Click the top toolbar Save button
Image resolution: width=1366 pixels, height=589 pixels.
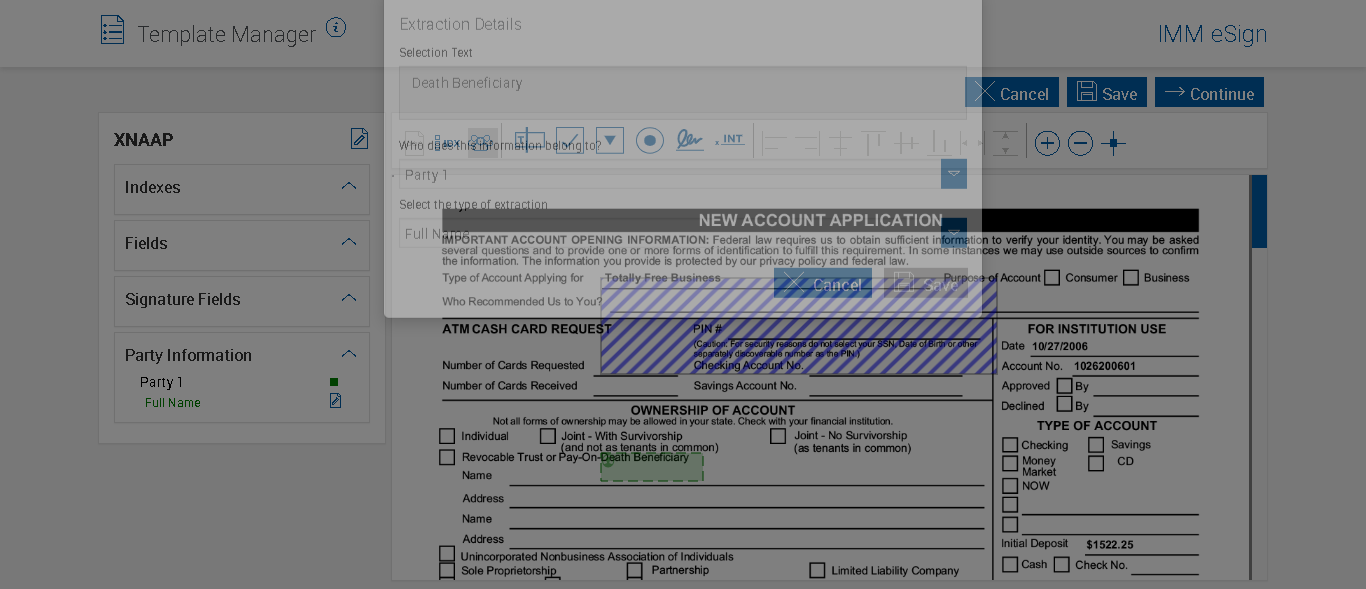click(1106, 93)
